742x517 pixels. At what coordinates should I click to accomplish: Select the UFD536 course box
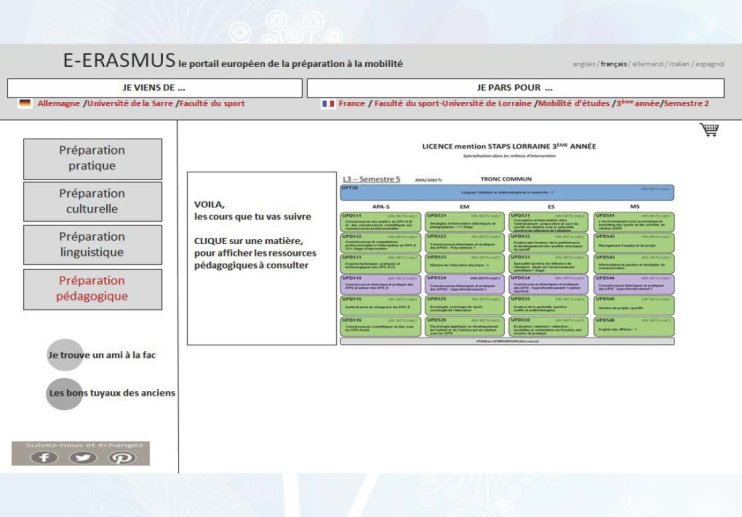(548, 327)
